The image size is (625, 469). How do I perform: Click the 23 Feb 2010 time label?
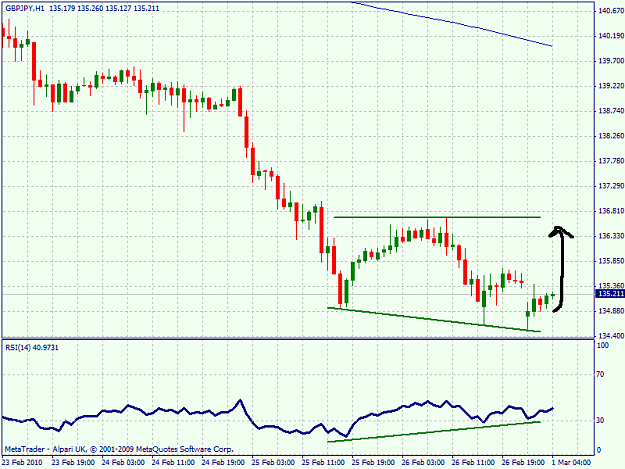(x=22, y=462)
